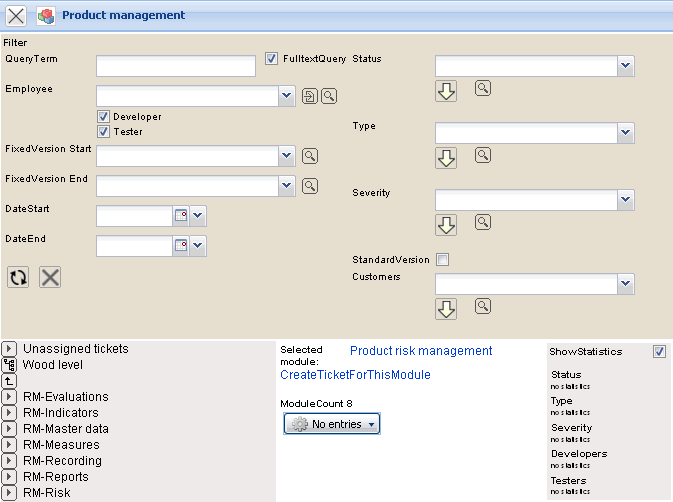Click into the QueryTerm text field
Image resolution: width=673 pixels, height=502 pixels.
point(176,66)
